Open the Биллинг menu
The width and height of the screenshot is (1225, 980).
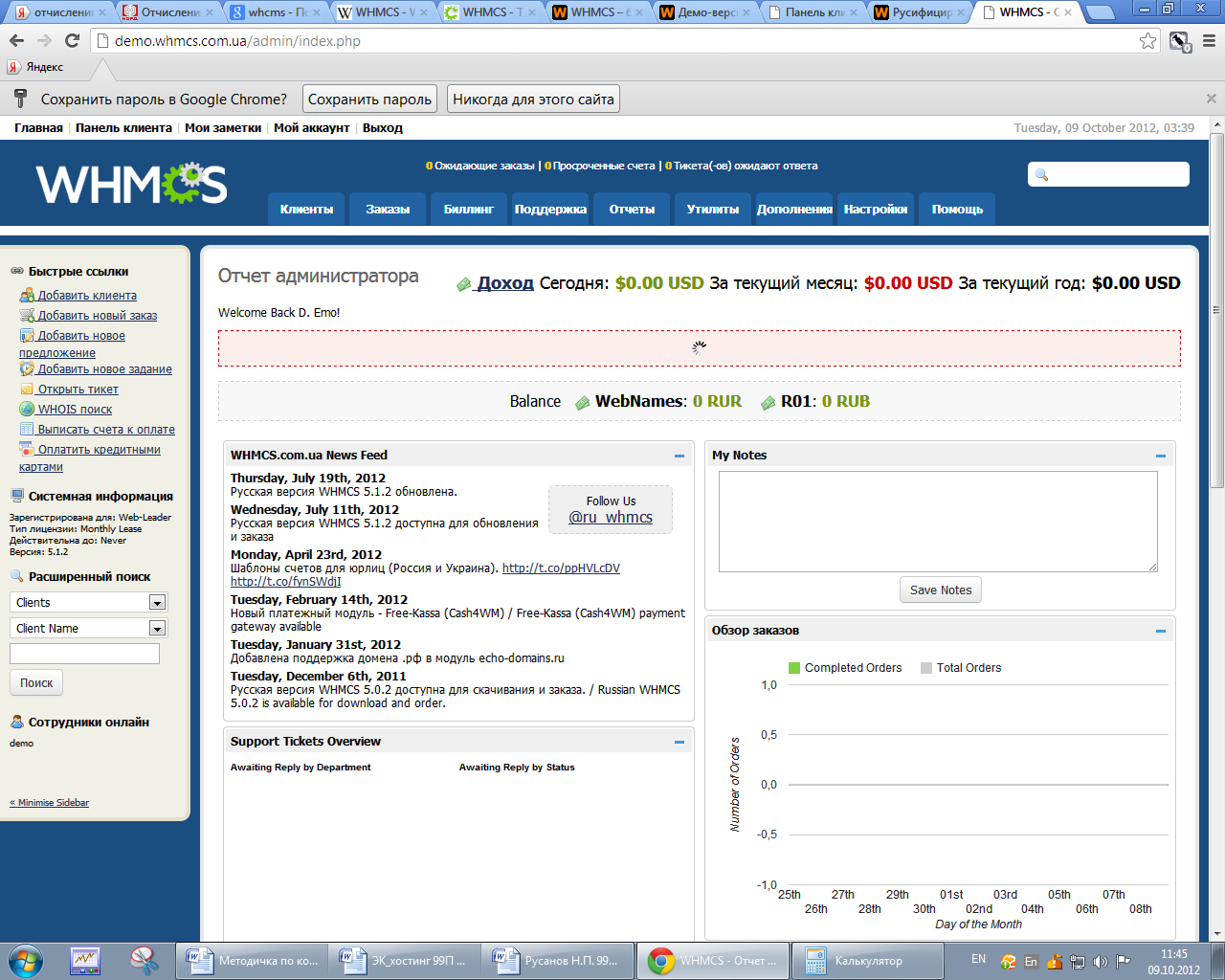[469, 209]
